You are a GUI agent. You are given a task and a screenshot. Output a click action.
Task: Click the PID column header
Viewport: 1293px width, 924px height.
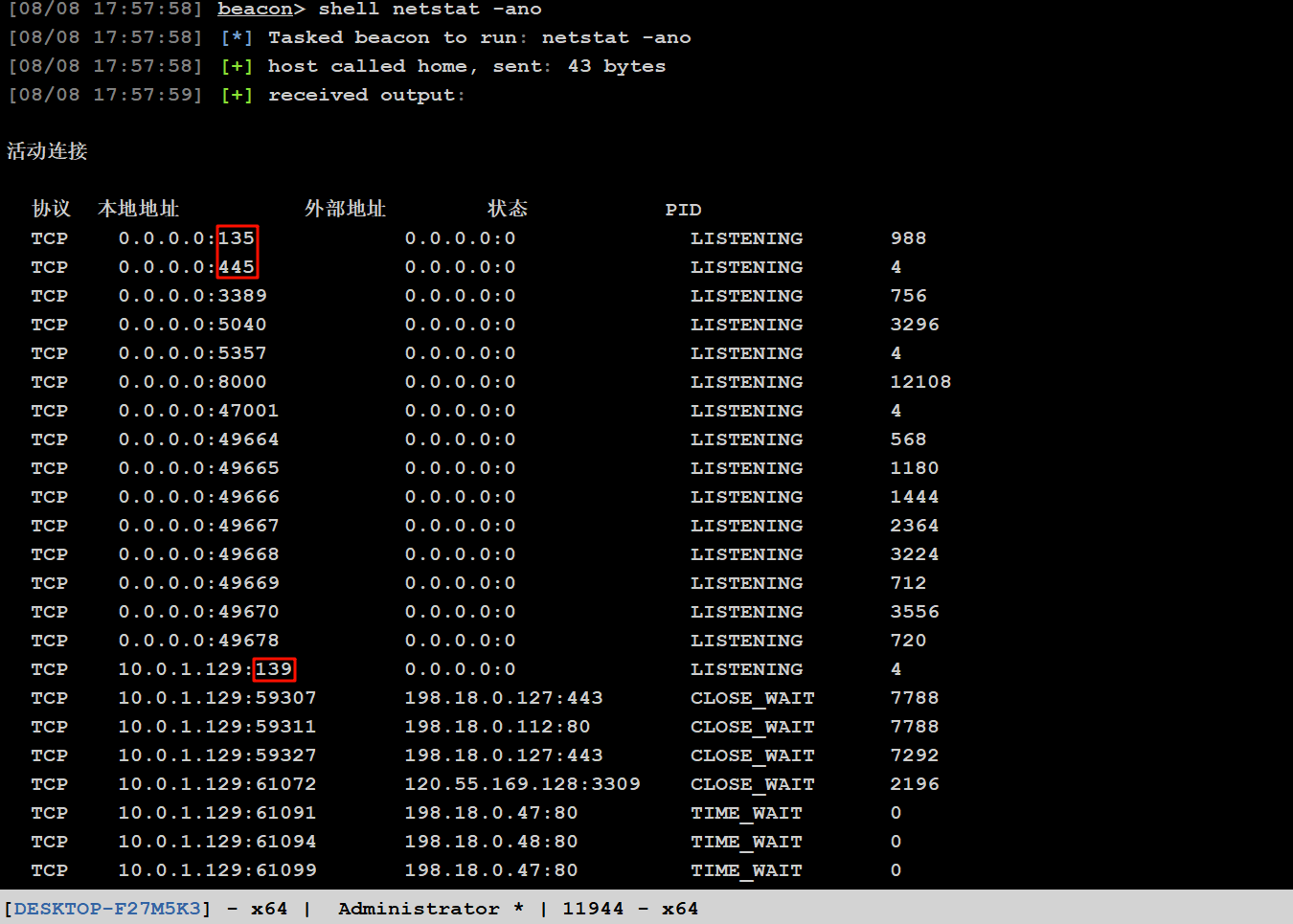(683, 210)
